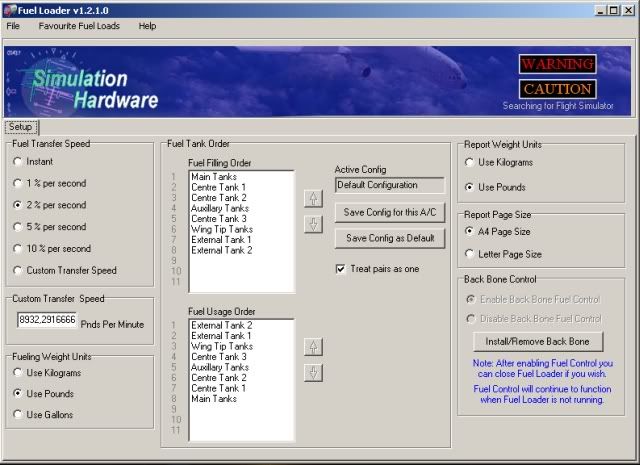Select Use Kilograms under Report Weight Units
This screenshot has height=465, width=640.
pyautogui.click(x=470, y=162)
